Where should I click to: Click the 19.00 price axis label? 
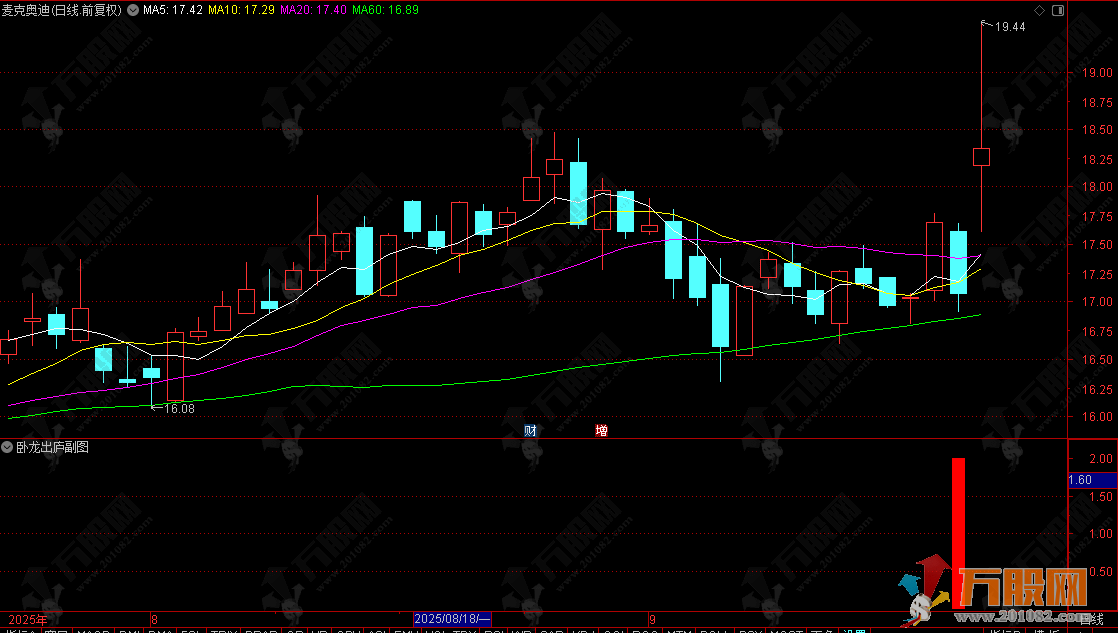tap(1097, 73)
